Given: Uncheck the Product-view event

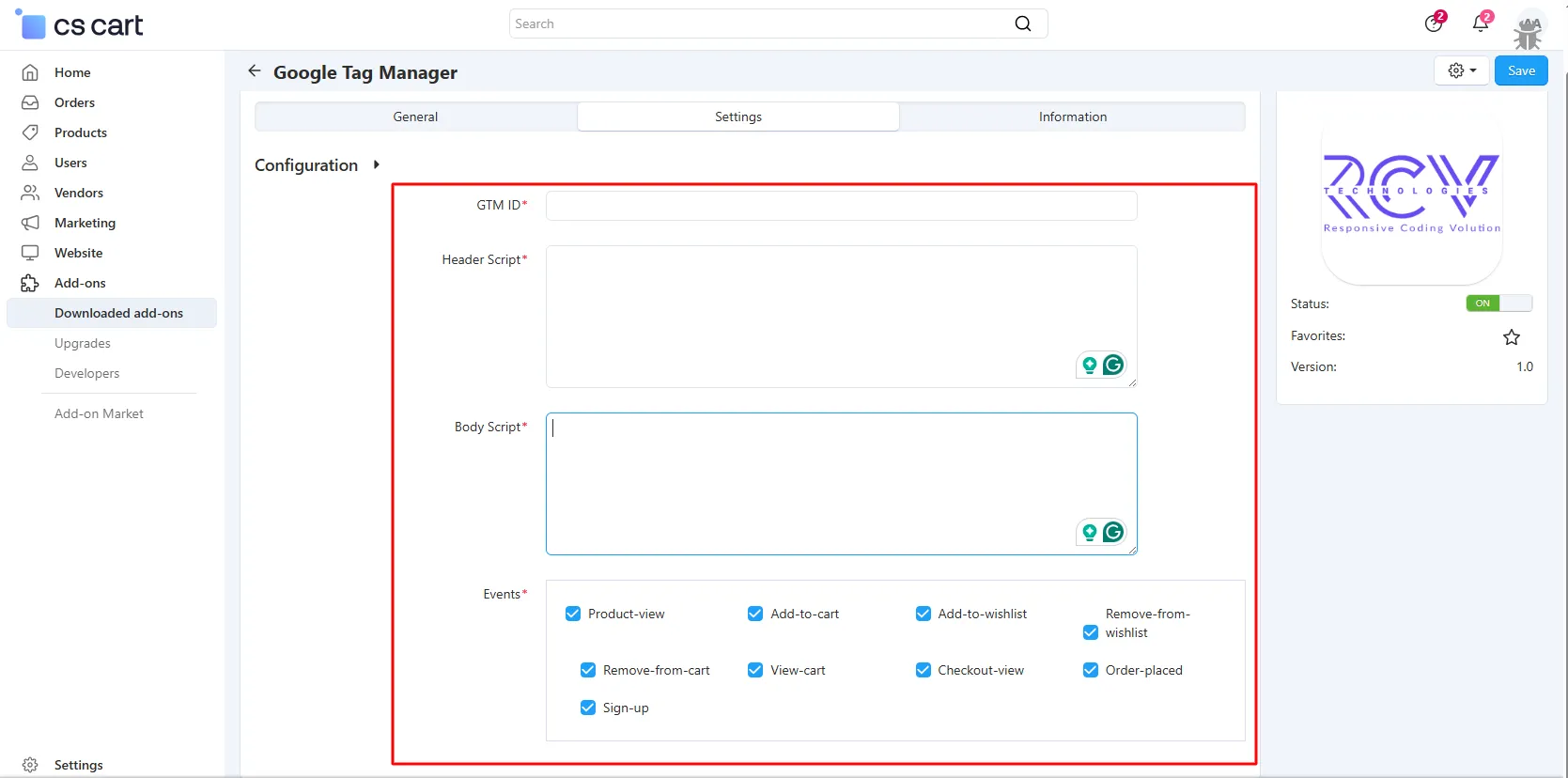Looking at the screenshot, I should click(x=573, y=614).
